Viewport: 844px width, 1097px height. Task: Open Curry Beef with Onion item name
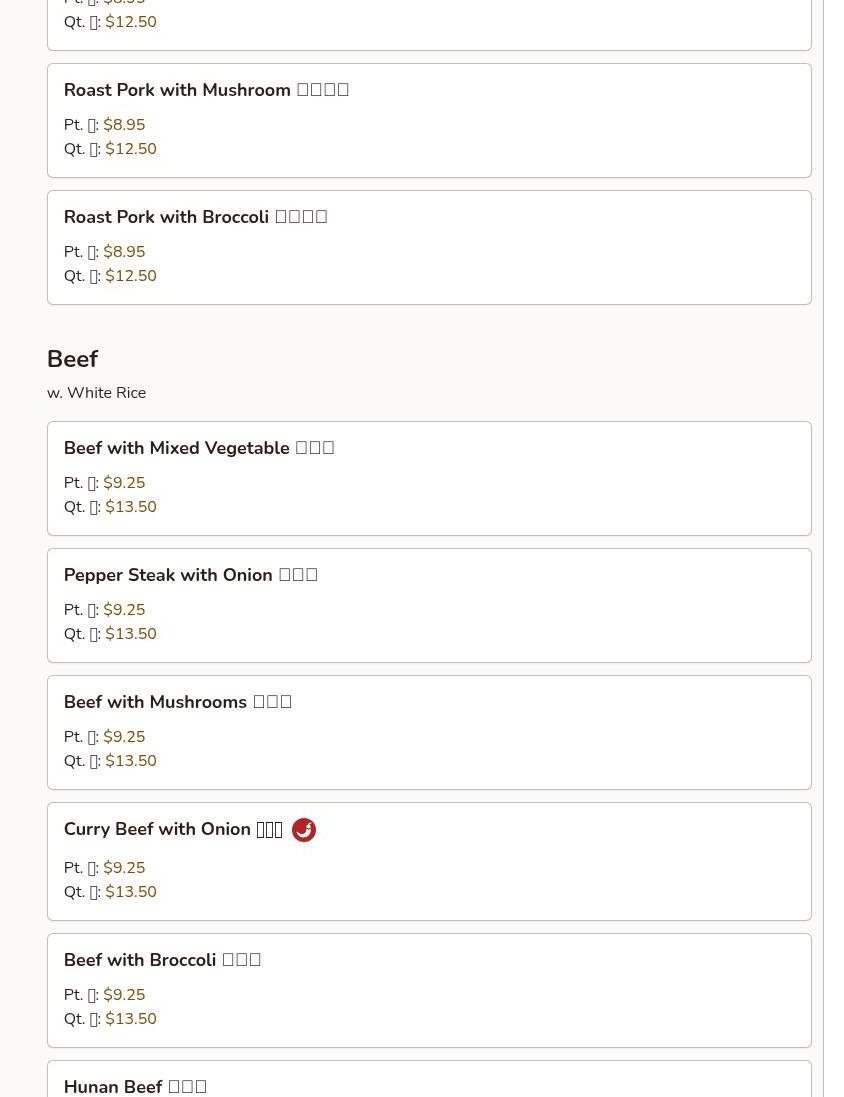click(x=172, y=829)
